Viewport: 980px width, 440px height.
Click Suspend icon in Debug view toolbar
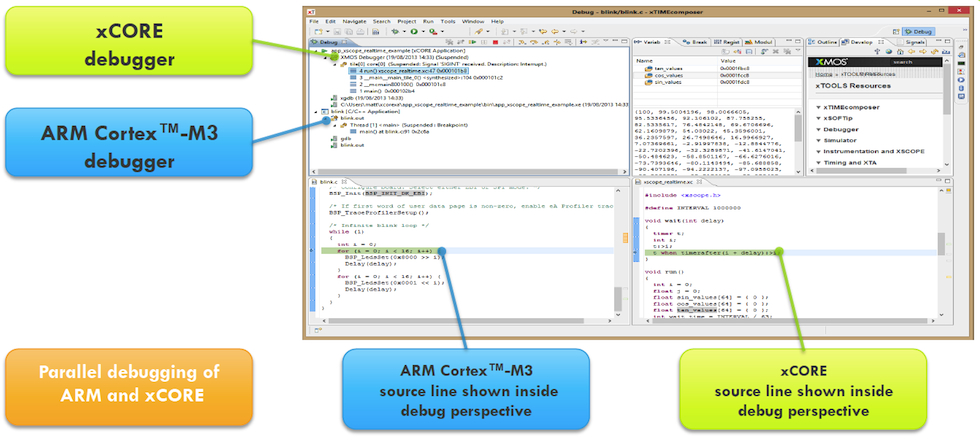click(484, 42)
